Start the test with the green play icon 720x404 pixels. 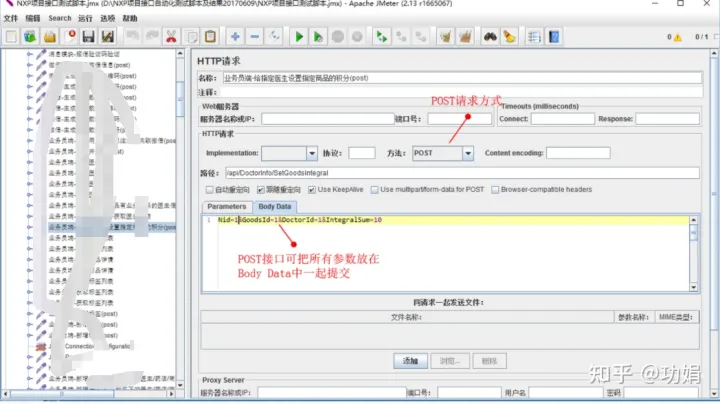click(299, 37)
